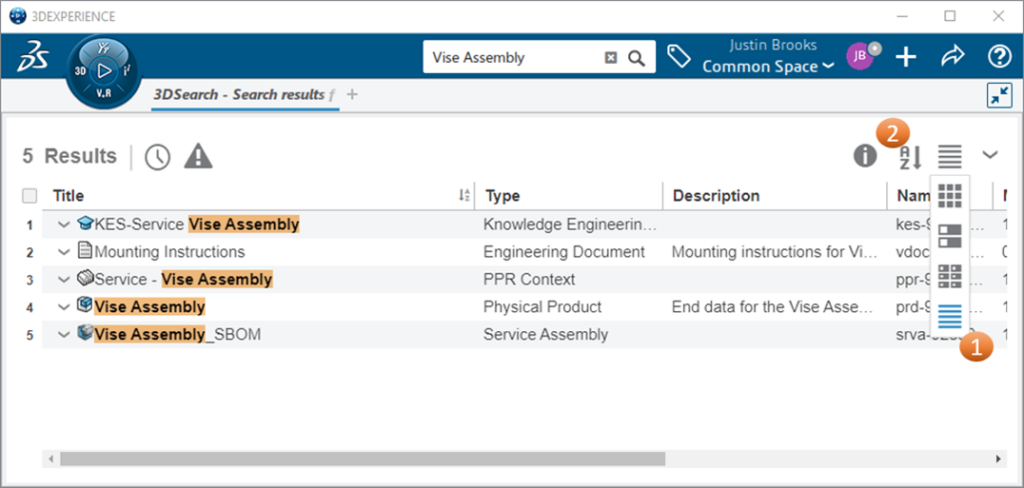Click the plus Add icon in header
The image size is (1024, 488).
(906, 57)
